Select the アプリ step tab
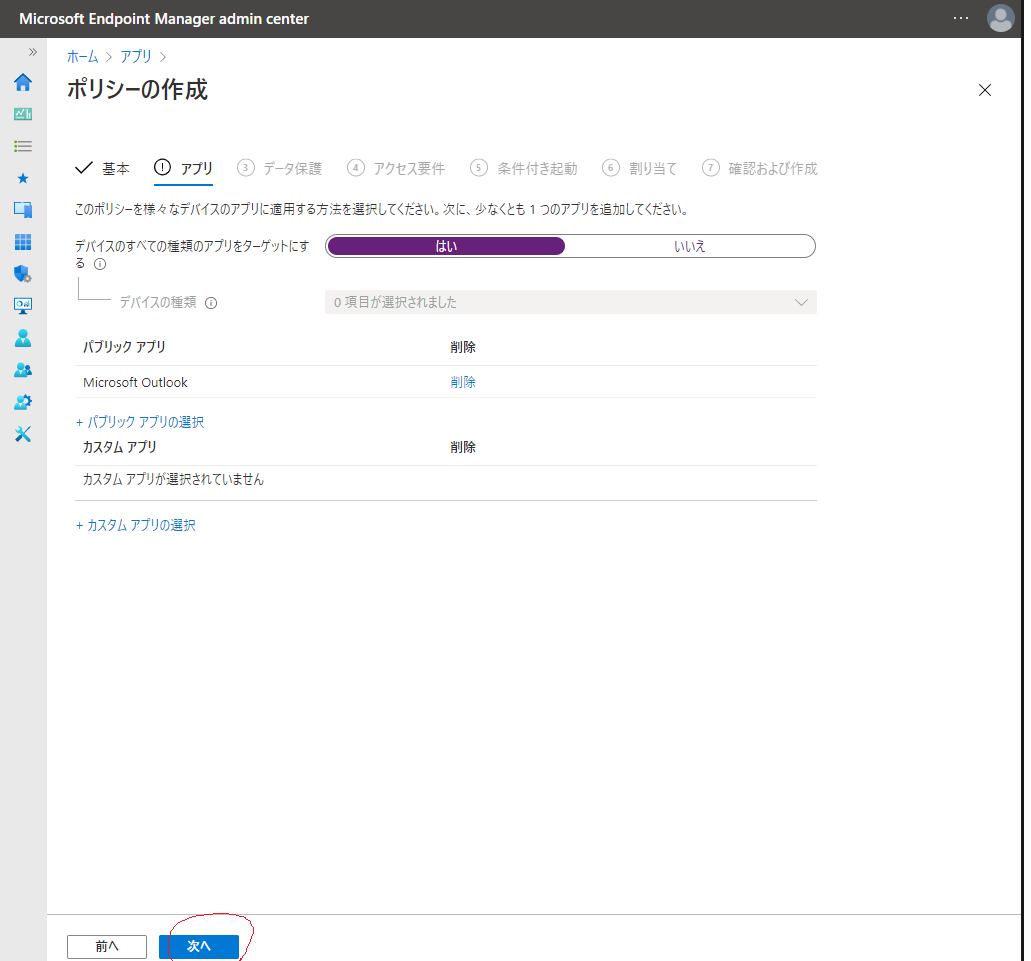This screenshot has height=961, width=1031. tap(183, 169)
